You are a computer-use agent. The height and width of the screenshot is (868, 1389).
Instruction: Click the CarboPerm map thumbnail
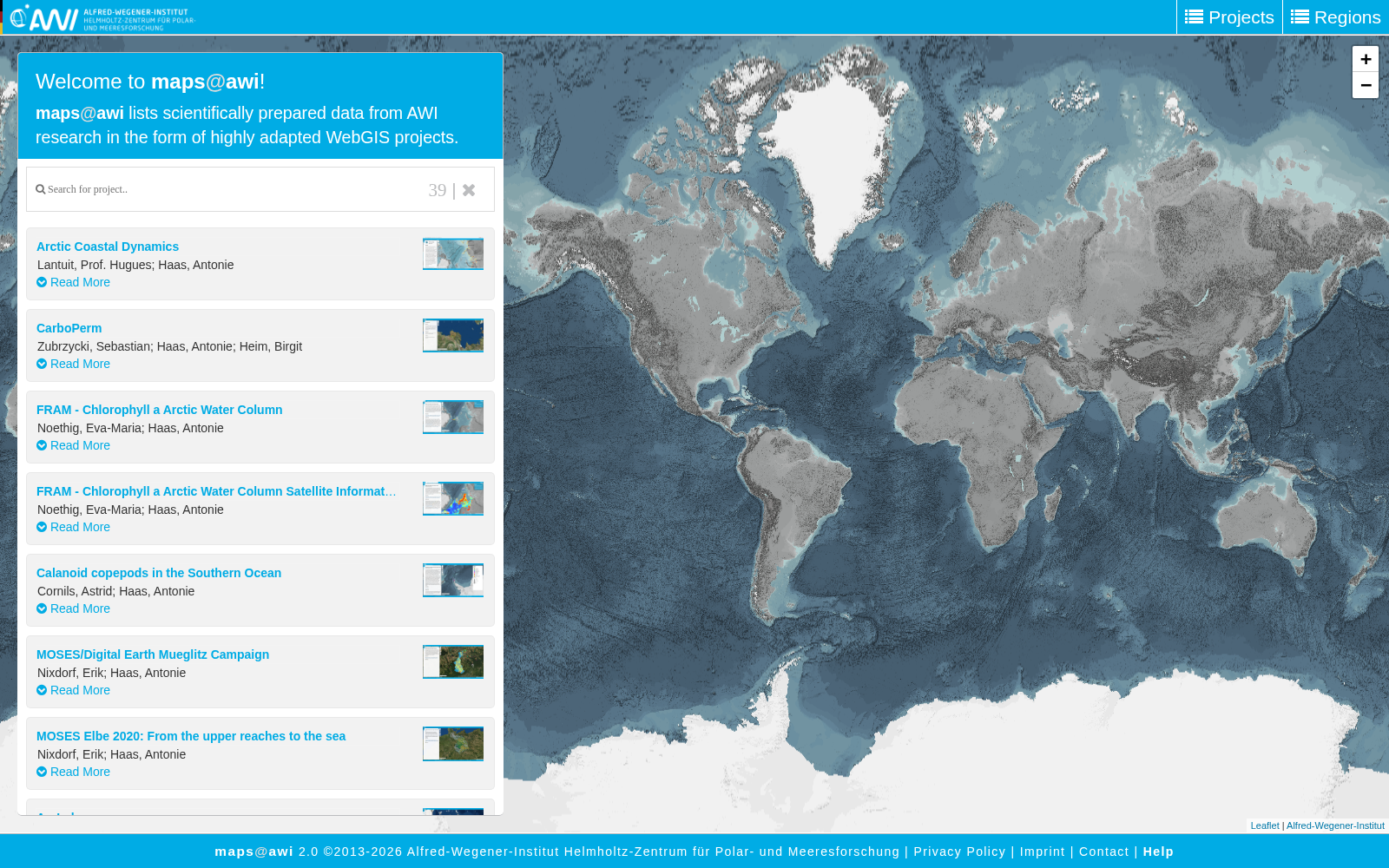tap(453, 335)
